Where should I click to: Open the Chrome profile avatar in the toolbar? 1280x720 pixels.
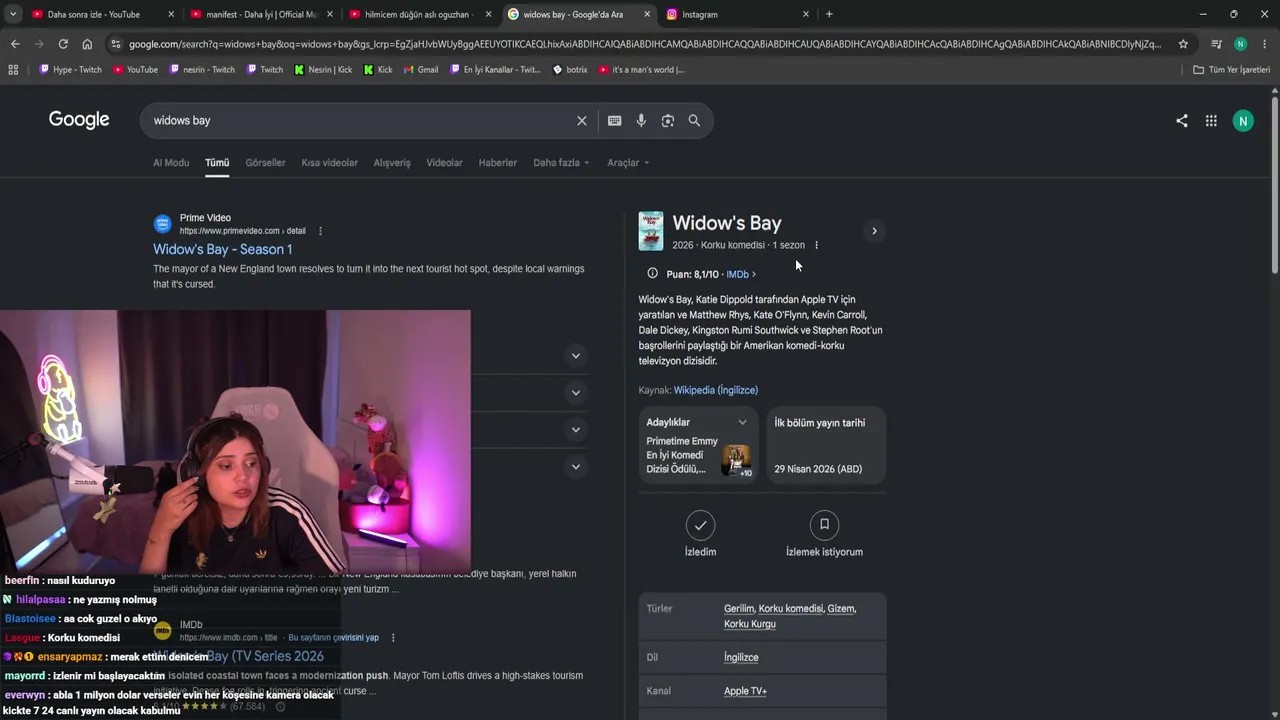[1241, 44]
